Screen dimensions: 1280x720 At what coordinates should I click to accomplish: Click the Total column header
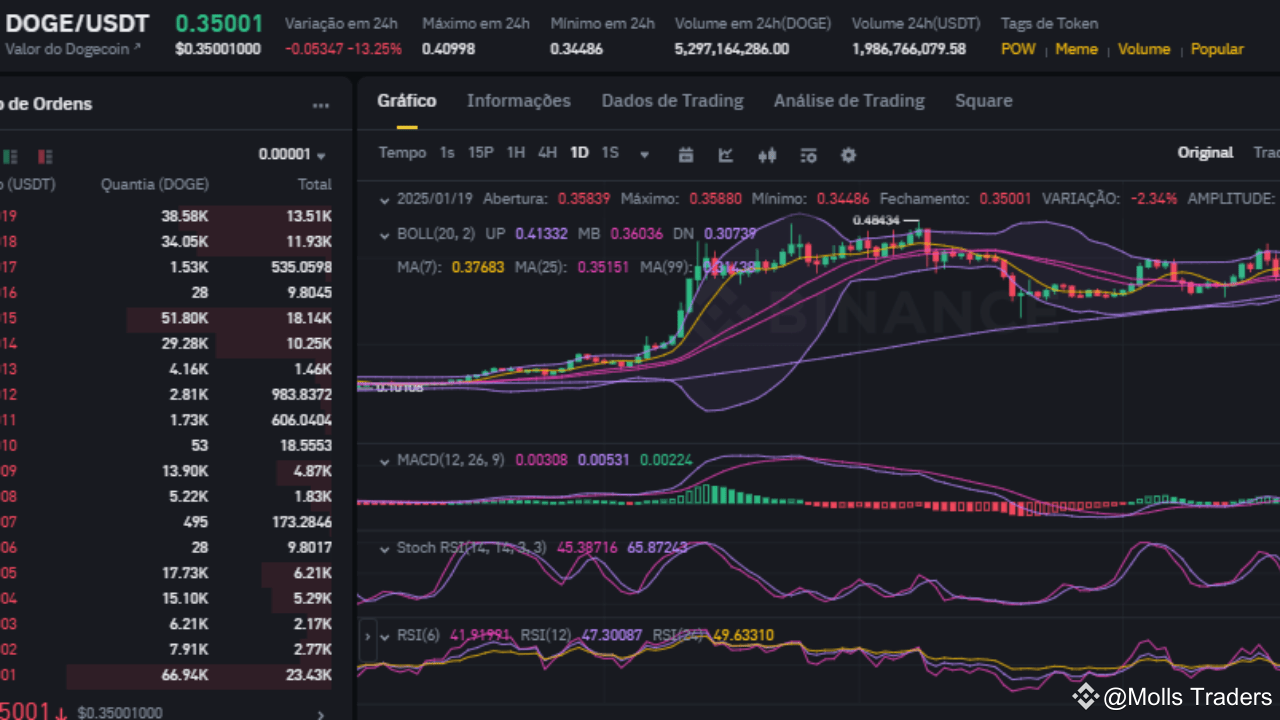click(315, 185)
